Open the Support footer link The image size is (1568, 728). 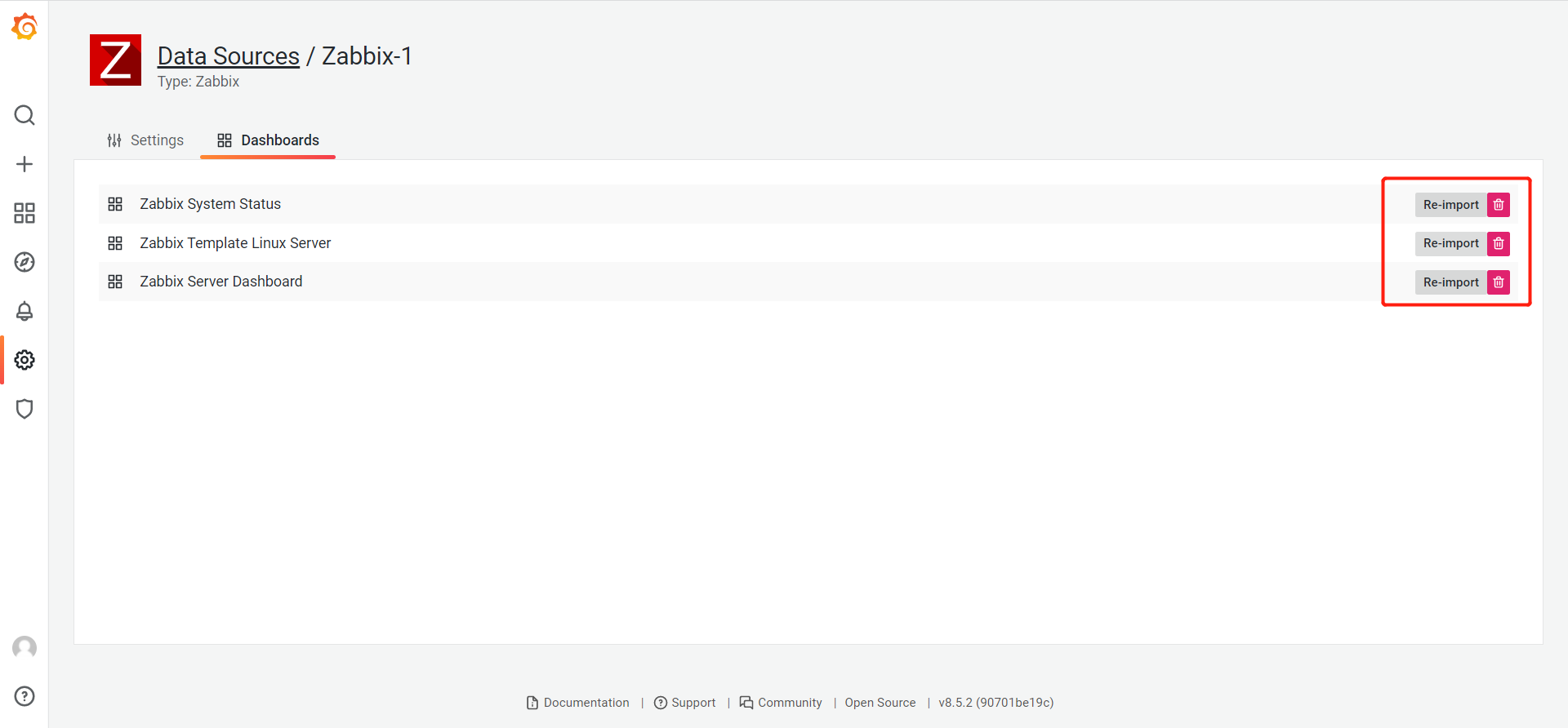tap(685, 703)
